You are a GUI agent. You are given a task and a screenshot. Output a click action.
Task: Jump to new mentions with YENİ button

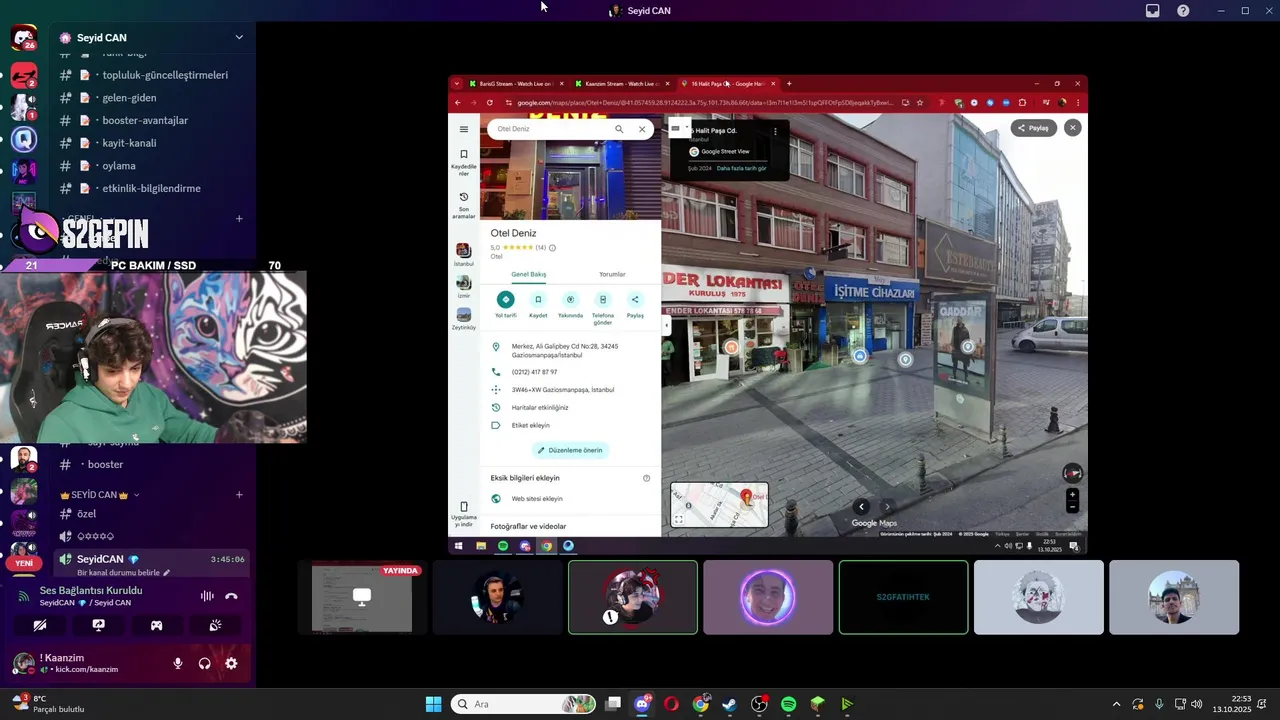point(24,563)
